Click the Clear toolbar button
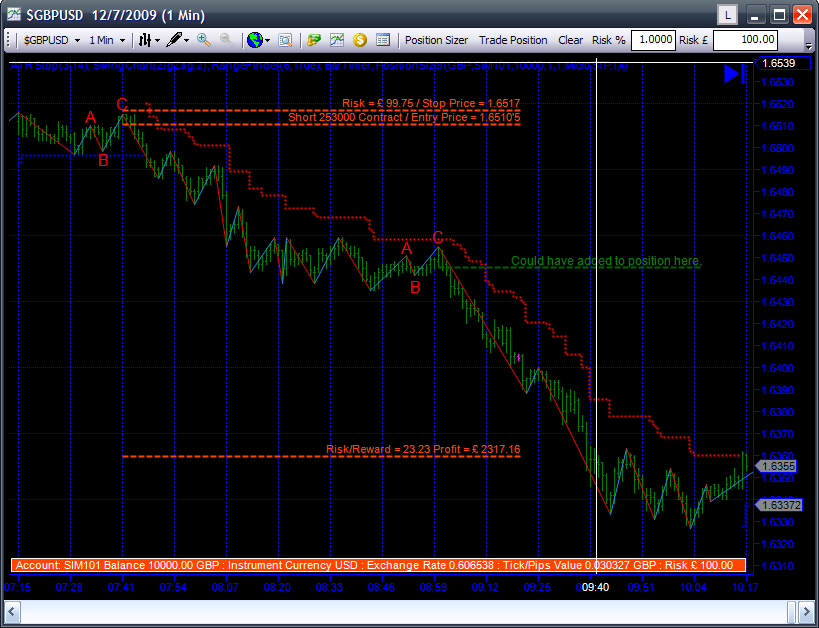Image resolution: width=819 pixels, height=628 pixels. (570, 40)
